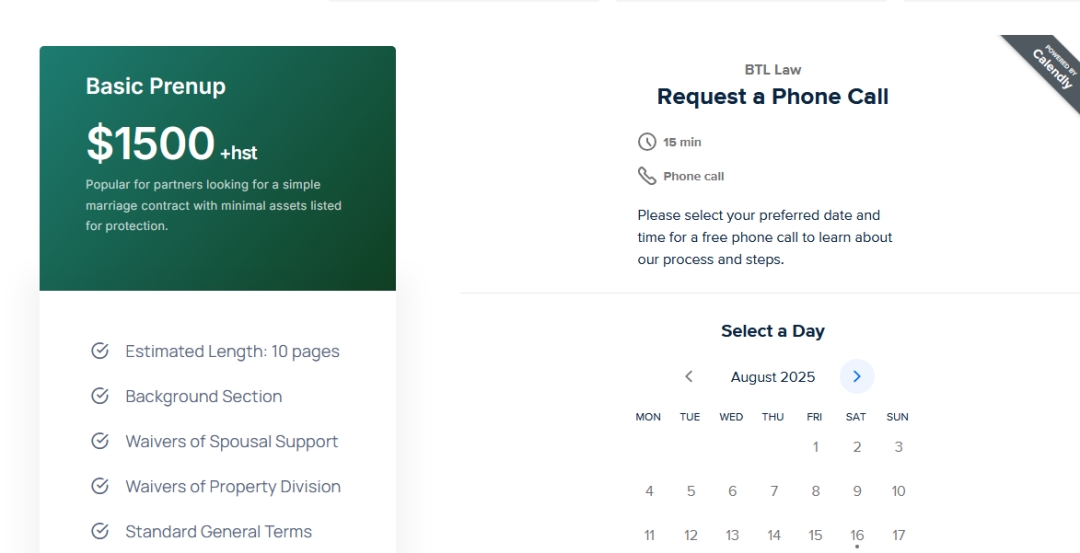
Task: Go to next month in calendar
Action: 857,377
